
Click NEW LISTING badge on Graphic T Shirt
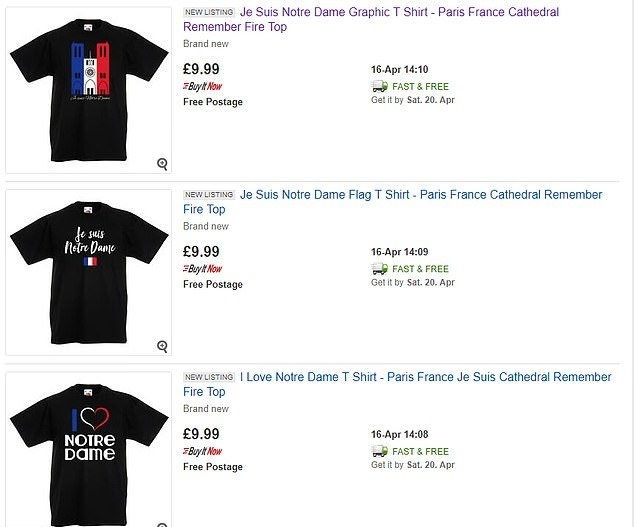[x=208, y=13]
